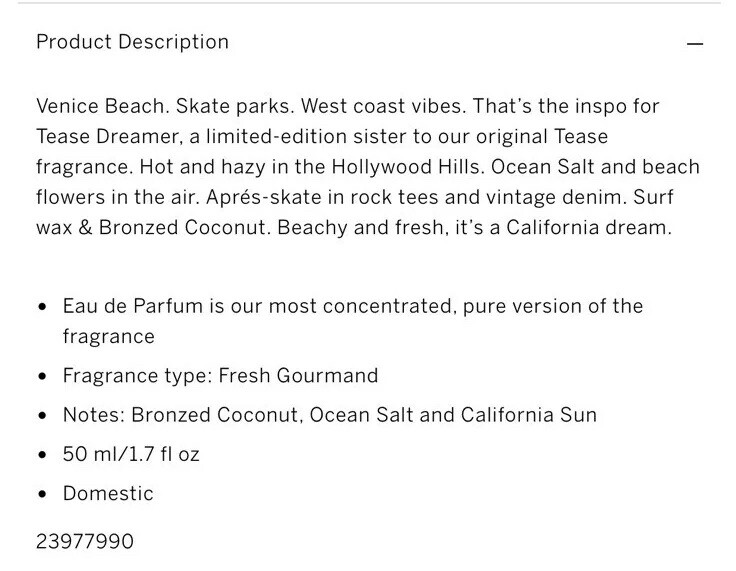Image resolution: width=736 pixels, height=571 pixels.
Task: Click the product number 23977990
Action: pyautogui.click(x=85, y=541)
